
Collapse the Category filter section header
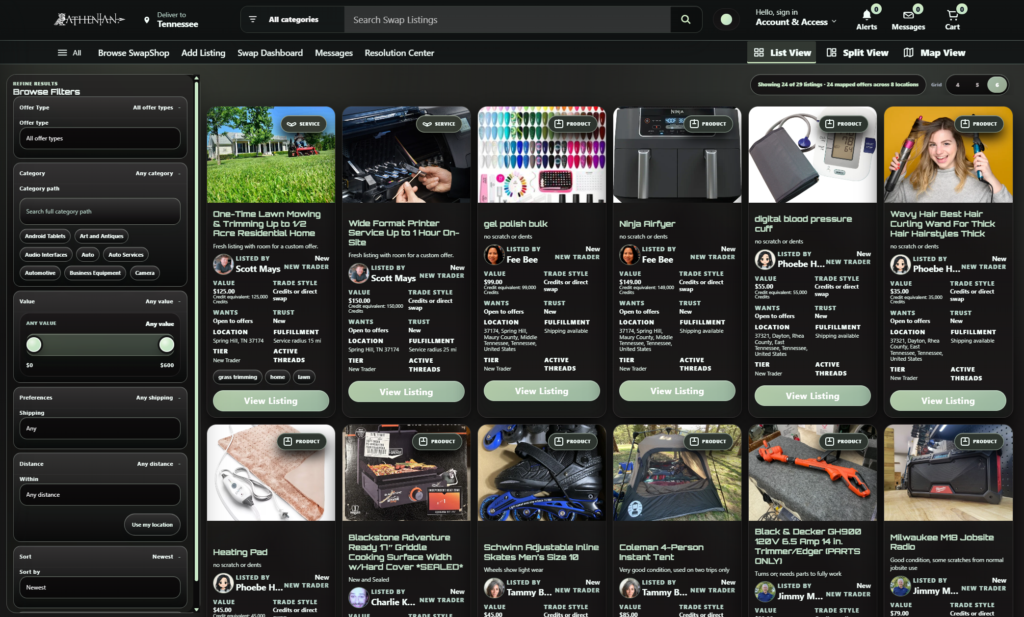pos(99,174)
